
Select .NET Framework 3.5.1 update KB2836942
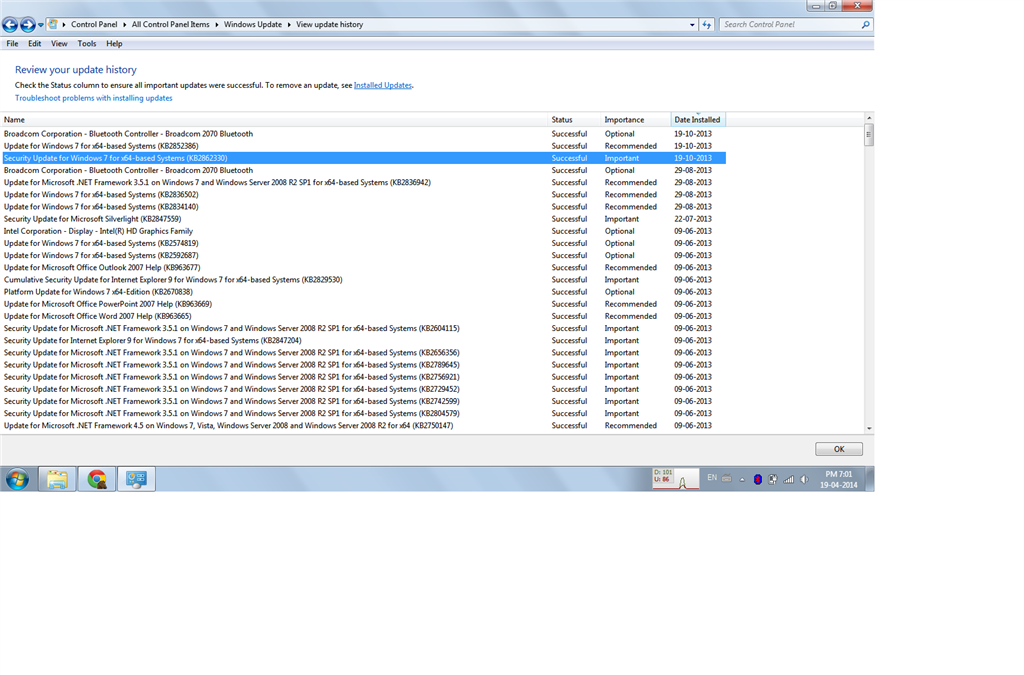point(364,183)
